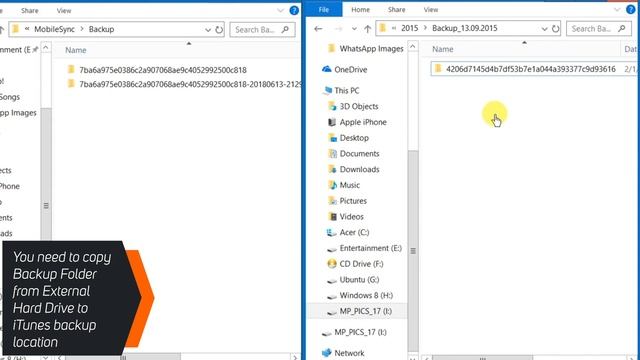Open 3D Objects folder
This screenshot has height=360, width=640.
(x=359, y=107)
